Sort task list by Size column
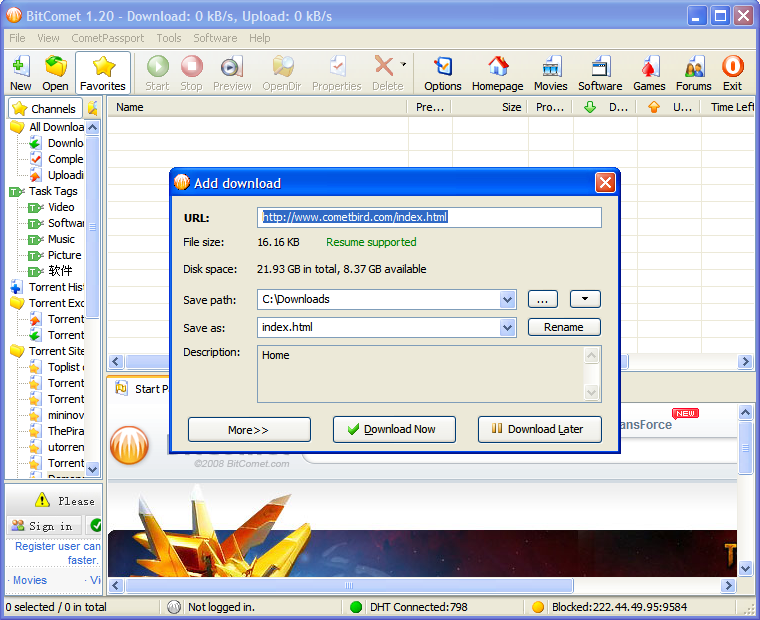This screenshot has height=620, width=760. [x=490, y=107]
